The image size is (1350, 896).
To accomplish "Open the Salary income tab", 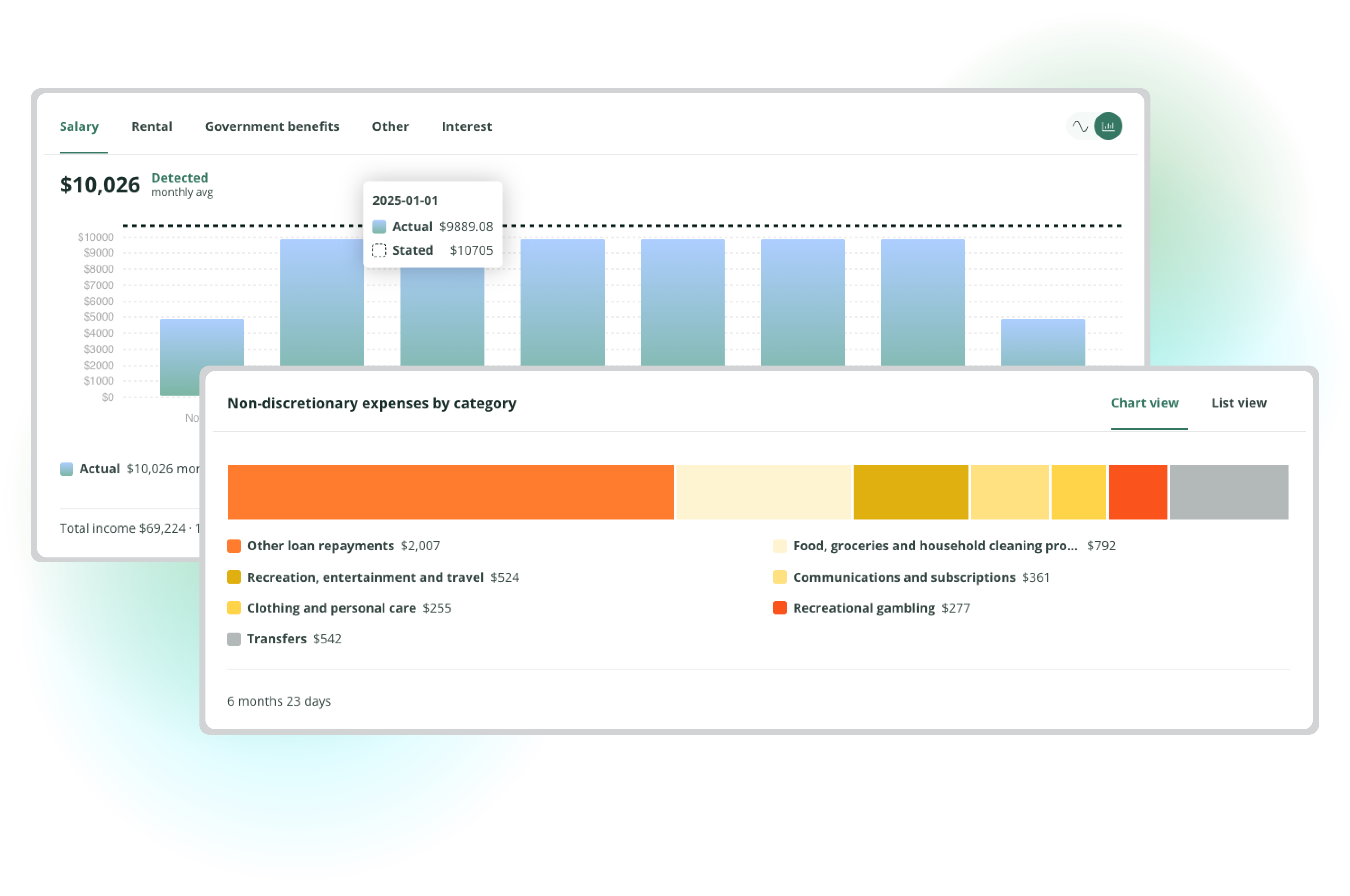I will [x=79, y=126].
